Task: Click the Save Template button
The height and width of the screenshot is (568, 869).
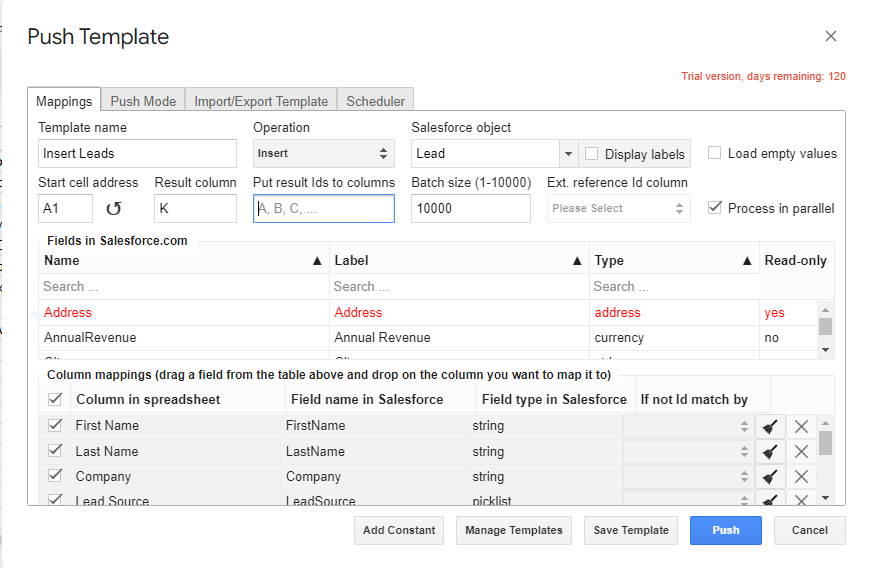Action: pyautogui.click(x=631, y=530)
